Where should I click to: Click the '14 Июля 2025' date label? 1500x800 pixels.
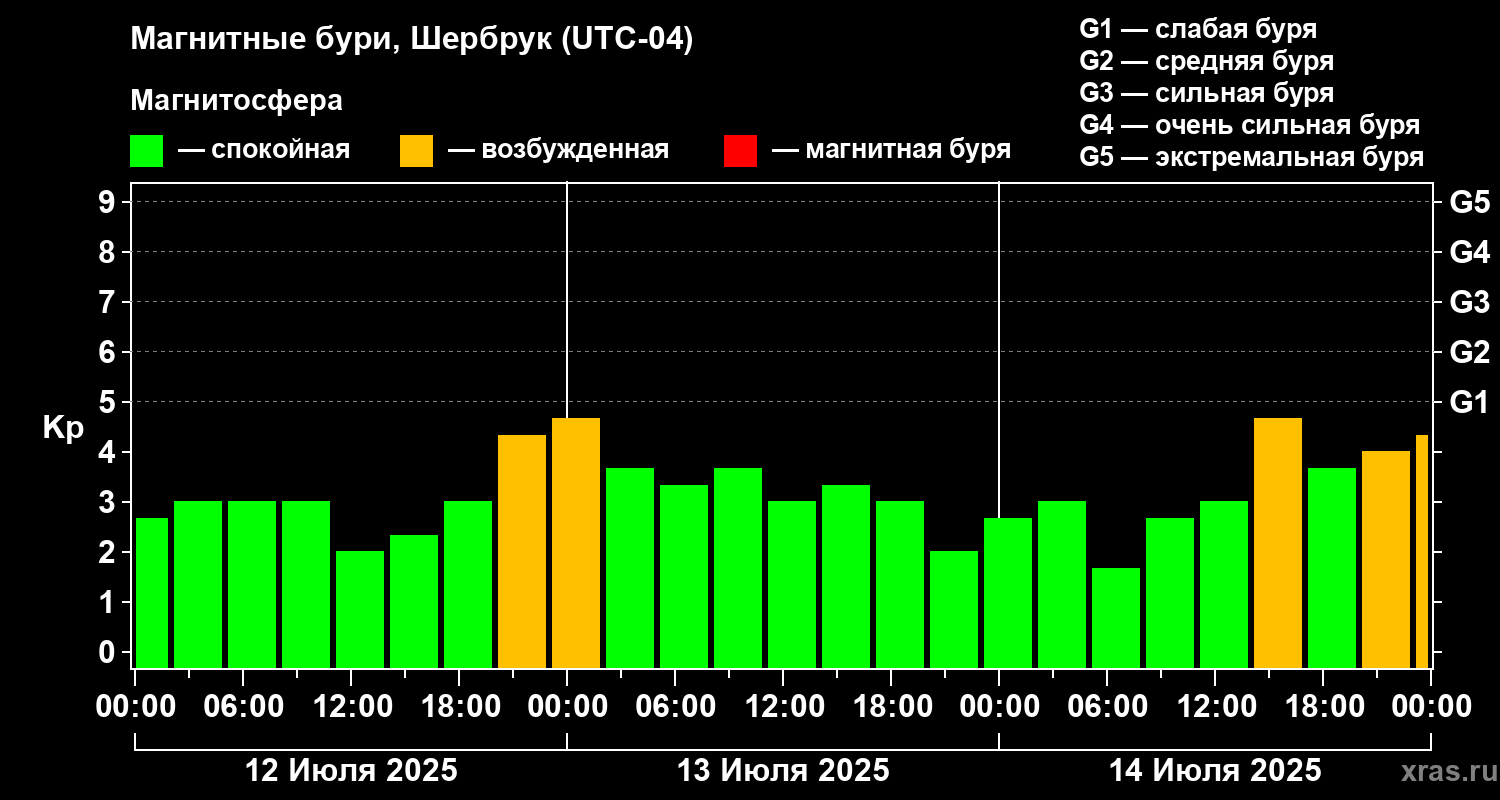[x=1215, y=771]
